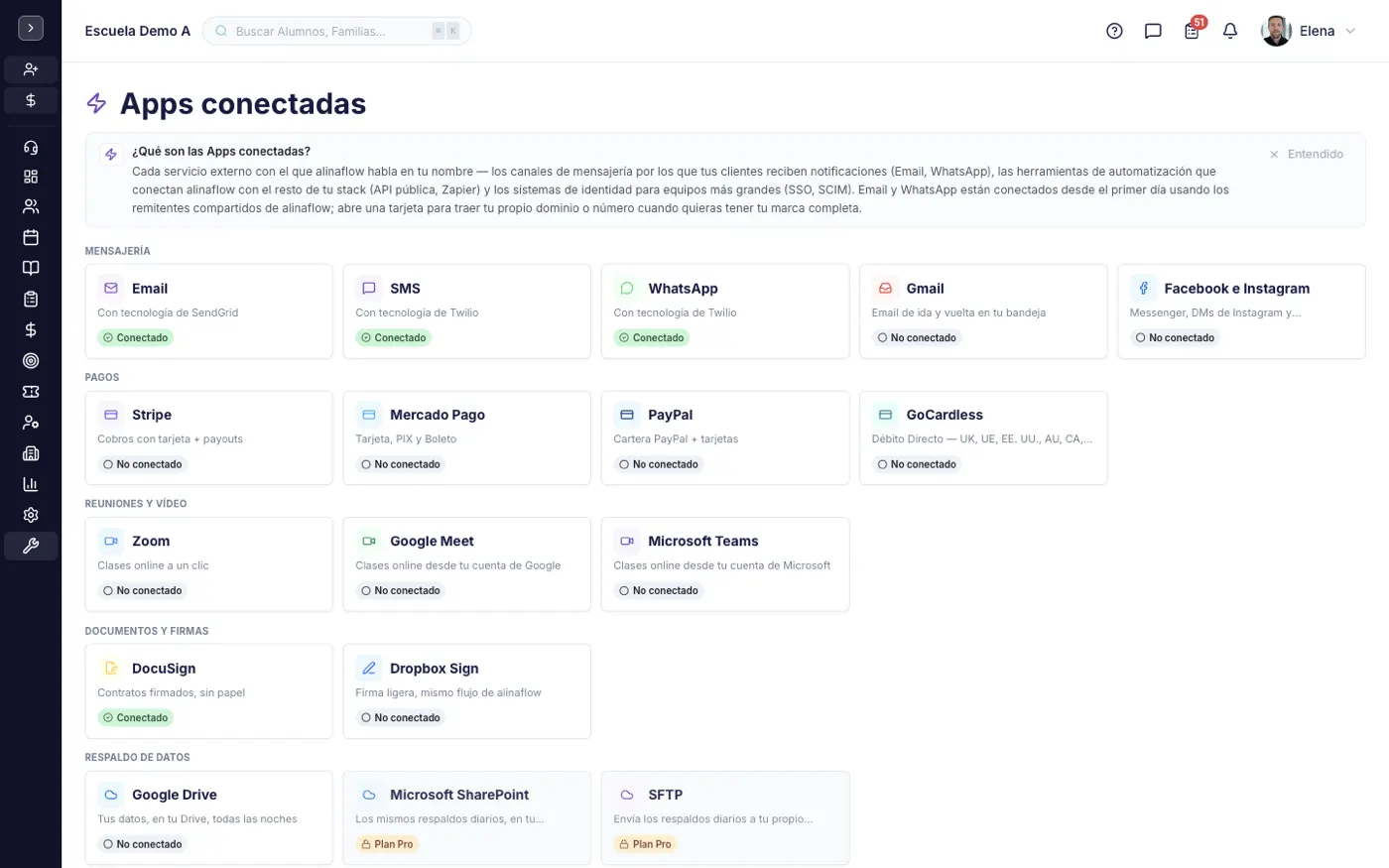Image resolution: width=1389 pixels, height=868 pixels.
Task: Open the building icon in the sidebar
Action: (x=31, y=453)
